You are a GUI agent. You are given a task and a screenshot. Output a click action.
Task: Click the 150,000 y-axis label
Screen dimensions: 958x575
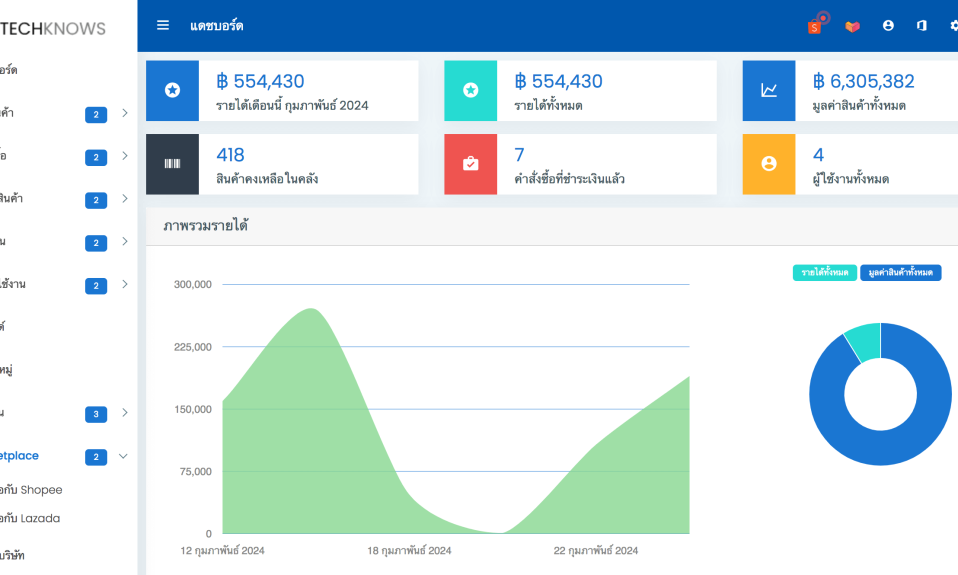click(192, 409)
